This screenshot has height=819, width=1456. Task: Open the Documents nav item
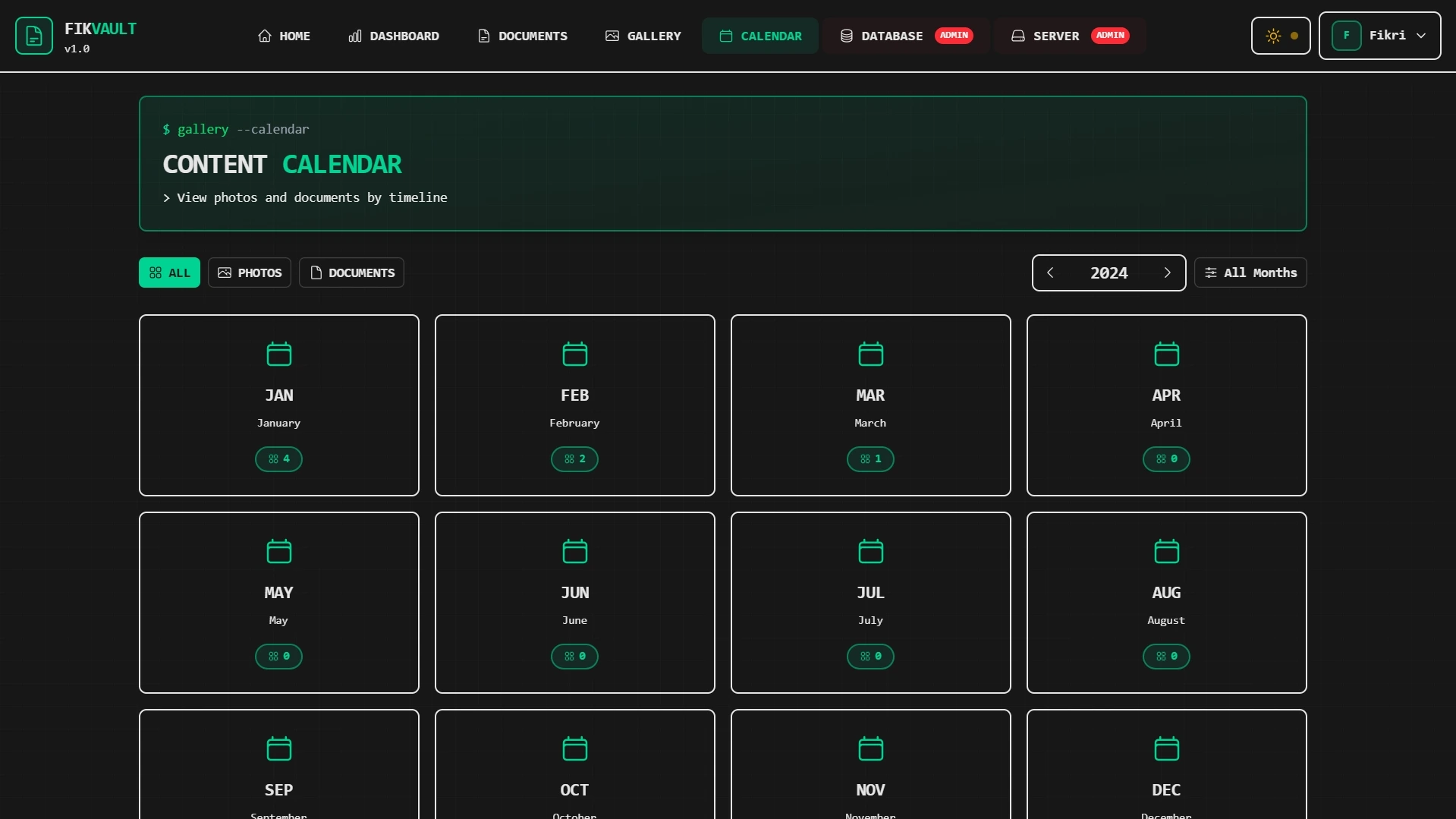pyautogui.click(x=522, y=36)
